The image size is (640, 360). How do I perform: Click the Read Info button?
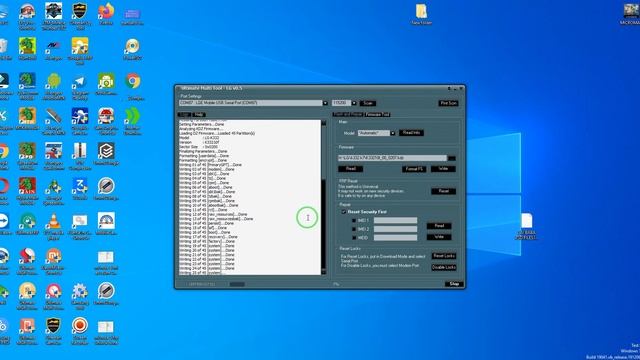pyautogui.click(x=411, y=133)
